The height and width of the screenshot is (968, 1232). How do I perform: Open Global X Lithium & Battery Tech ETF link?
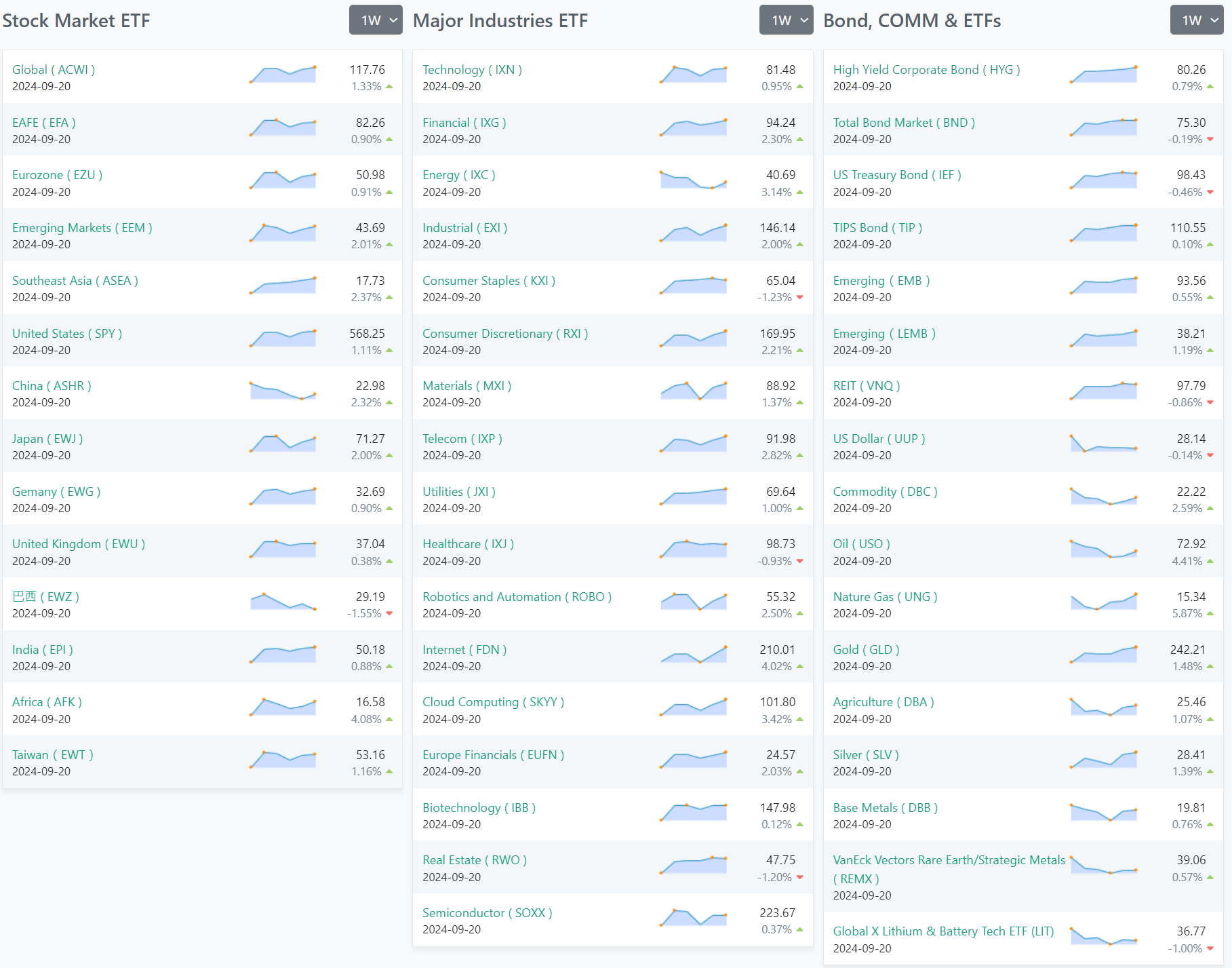[944, 931]
